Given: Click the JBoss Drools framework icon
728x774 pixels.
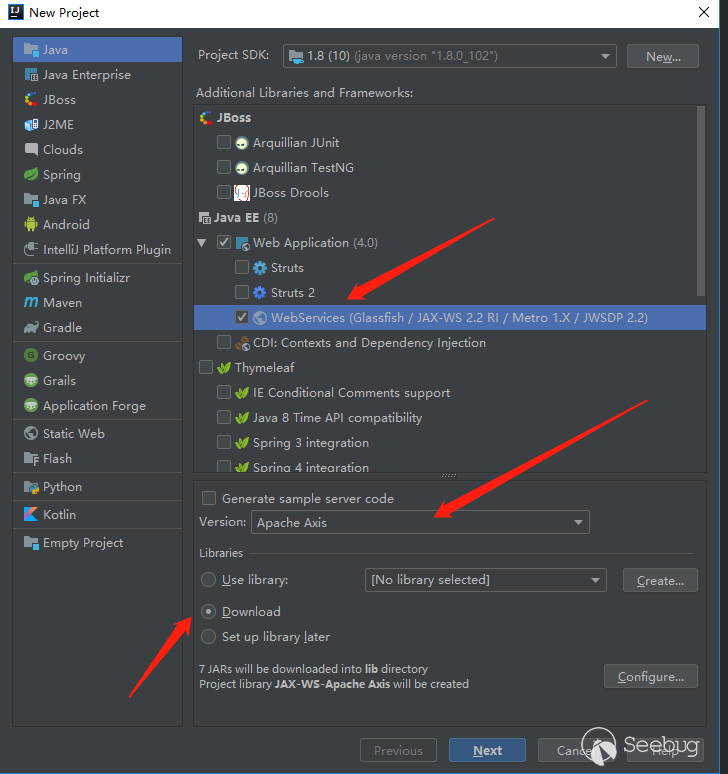Looking at the screenshot, I should (x=241, y=193).
